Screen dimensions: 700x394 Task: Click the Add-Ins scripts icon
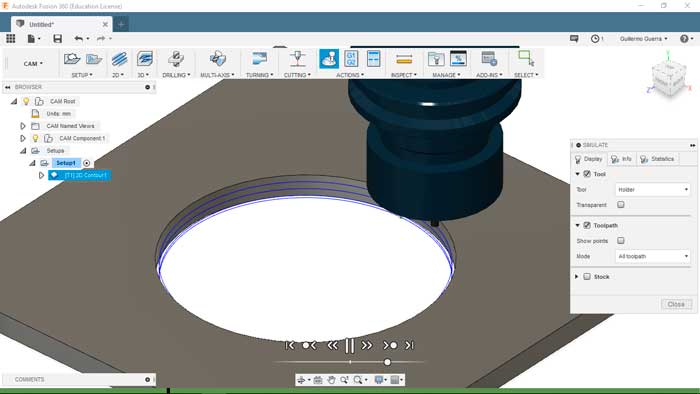click(x=489, y=59)
